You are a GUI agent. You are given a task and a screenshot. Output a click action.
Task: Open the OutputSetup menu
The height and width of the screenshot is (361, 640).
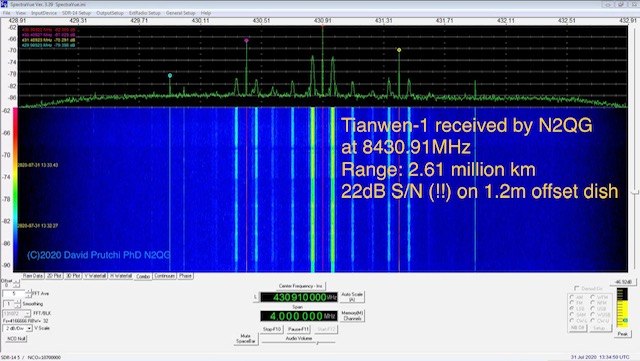coord(109,13)
